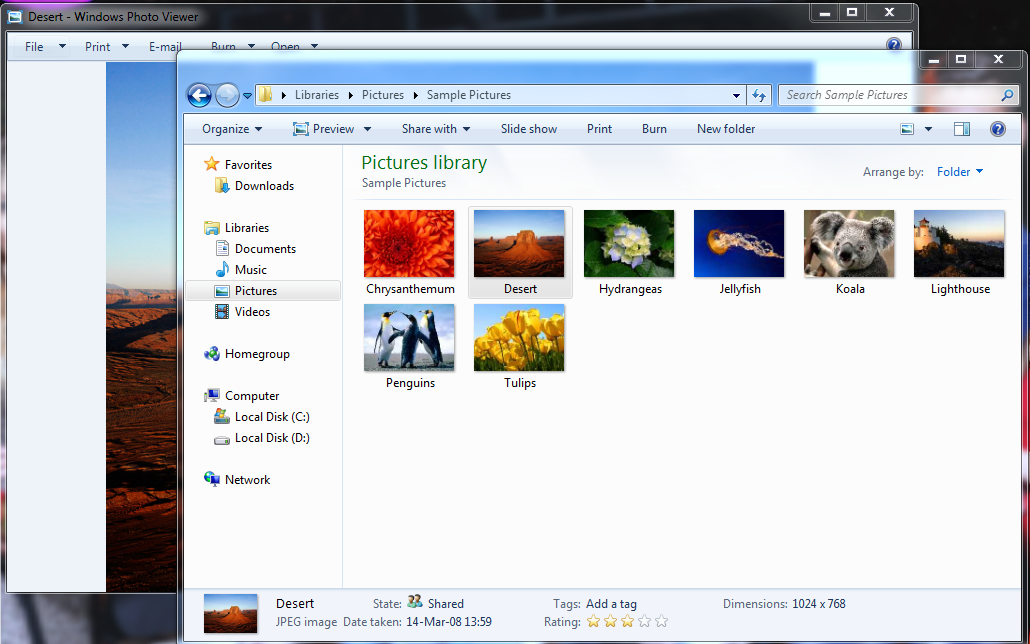
Task: Click the Forward navigation arrow in Explorer
Action: (227, 95)
